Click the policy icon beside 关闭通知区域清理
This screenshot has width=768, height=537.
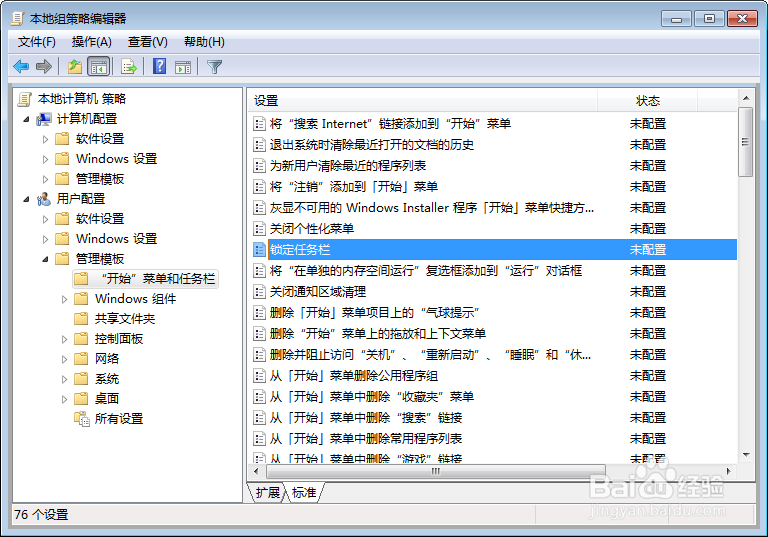(259, 292)
